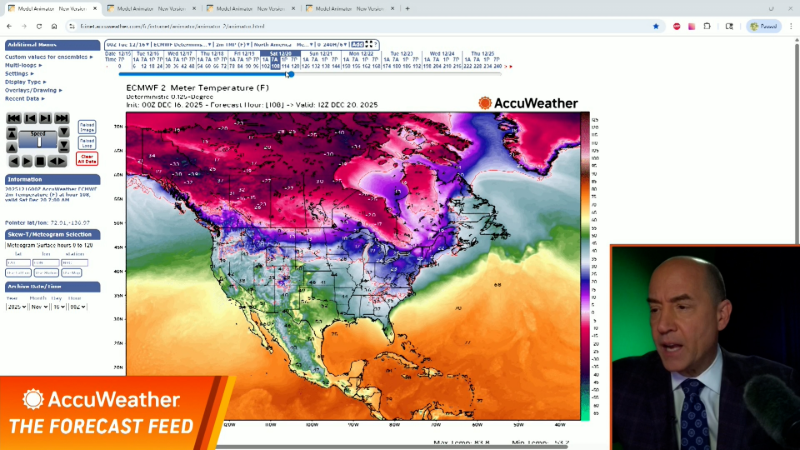The image size is (800, 450).
Task: Switch to the second Model Animator tab
Action: pos(152,9)
